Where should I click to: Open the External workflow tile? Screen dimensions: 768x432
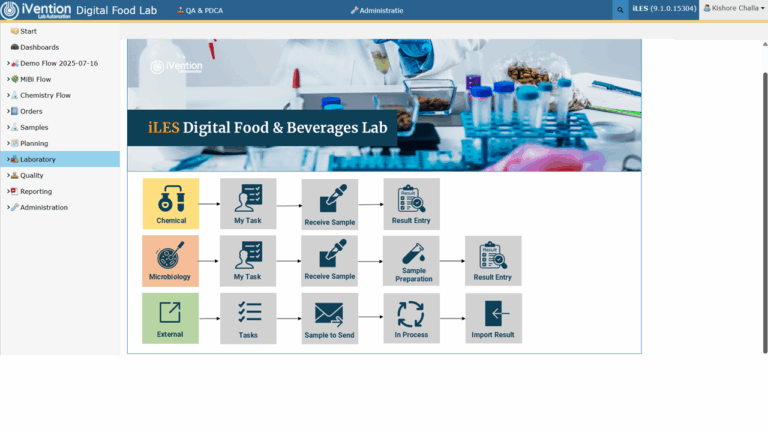click(x=170, y=318)
